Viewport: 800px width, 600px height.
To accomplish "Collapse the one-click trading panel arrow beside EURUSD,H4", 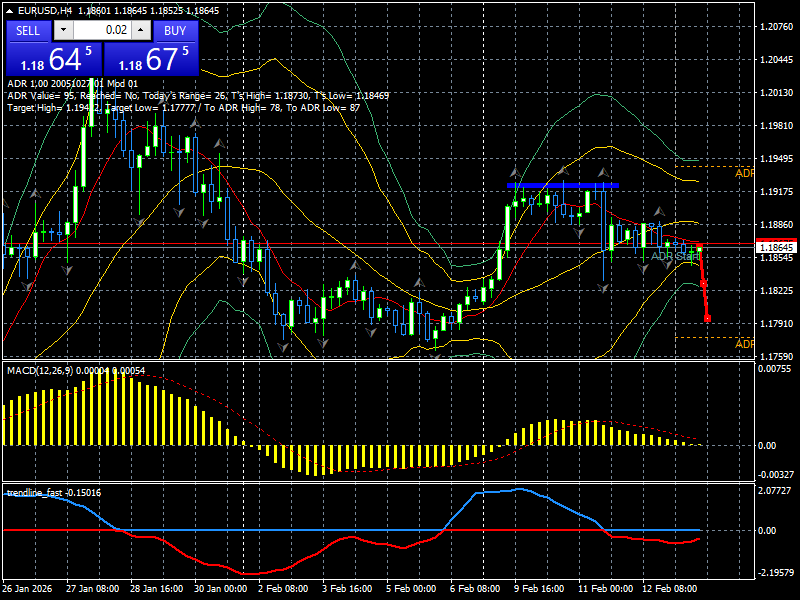I will 10,10.
